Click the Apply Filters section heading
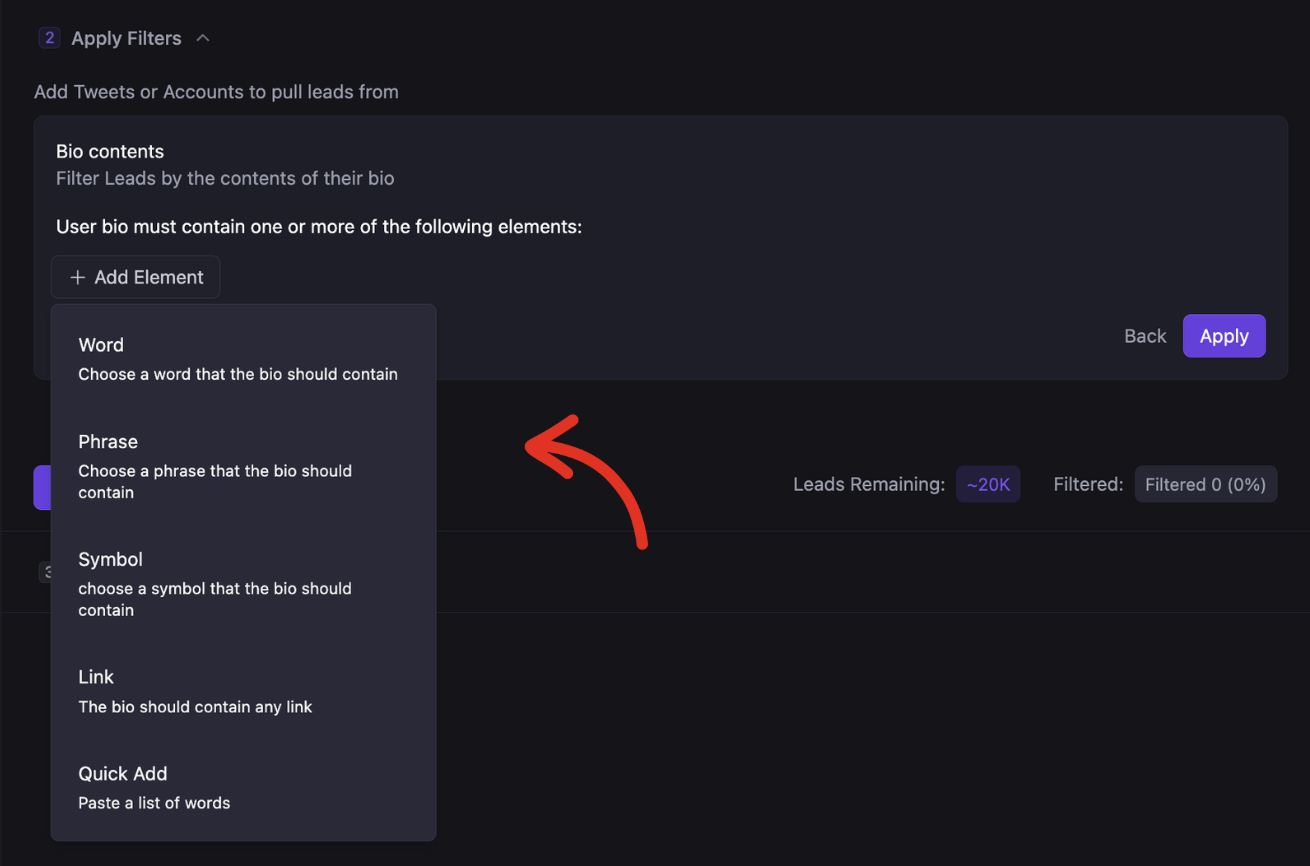 126,38
